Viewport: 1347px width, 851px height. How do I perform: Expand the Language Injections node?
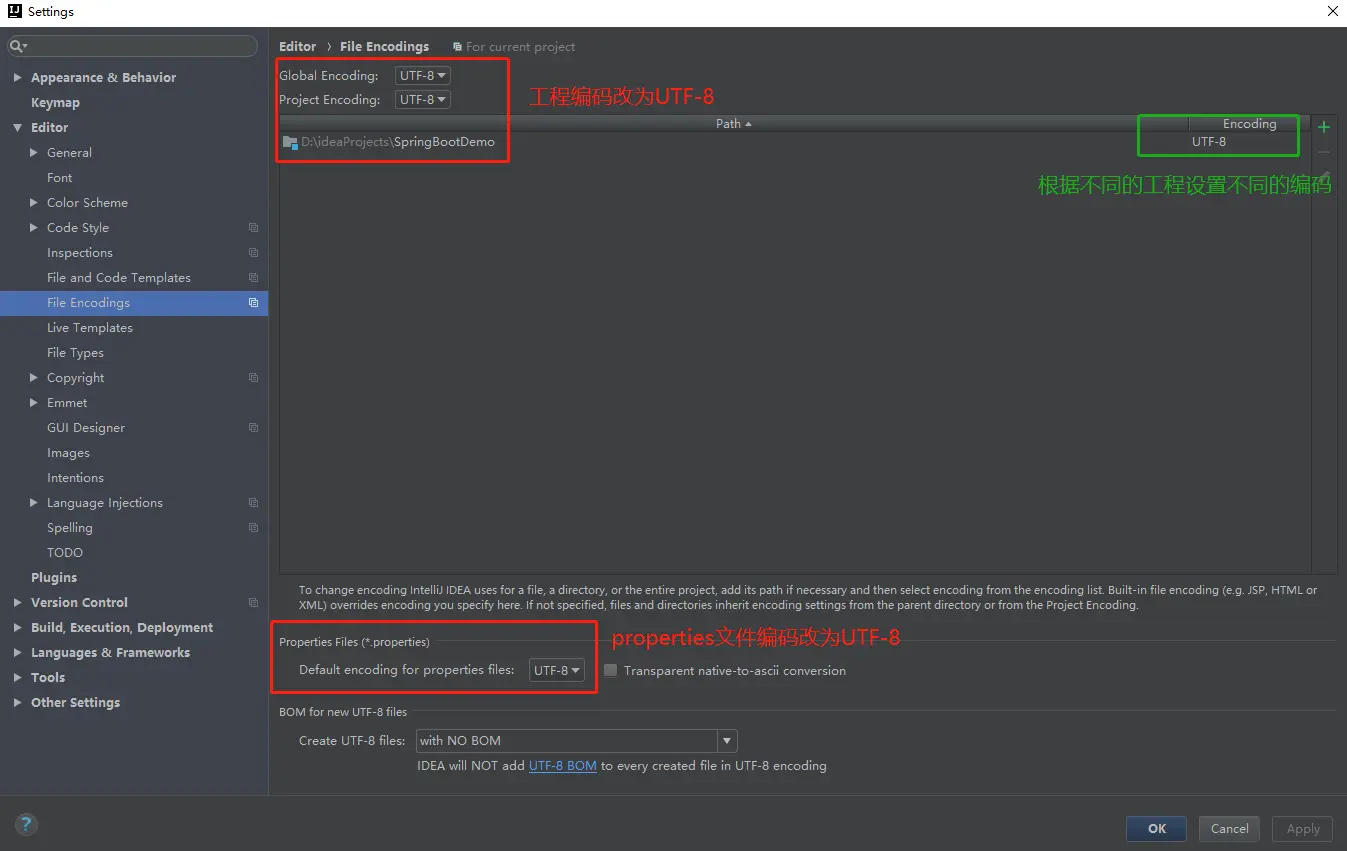pyautogui.click(x=34, y=503)
